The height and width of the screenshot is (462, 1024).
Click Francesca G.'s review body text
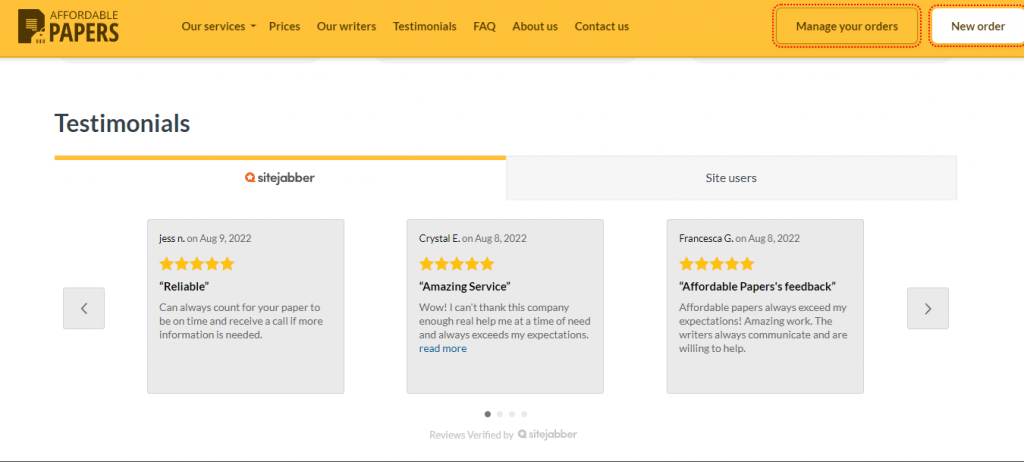pos(763,328)
